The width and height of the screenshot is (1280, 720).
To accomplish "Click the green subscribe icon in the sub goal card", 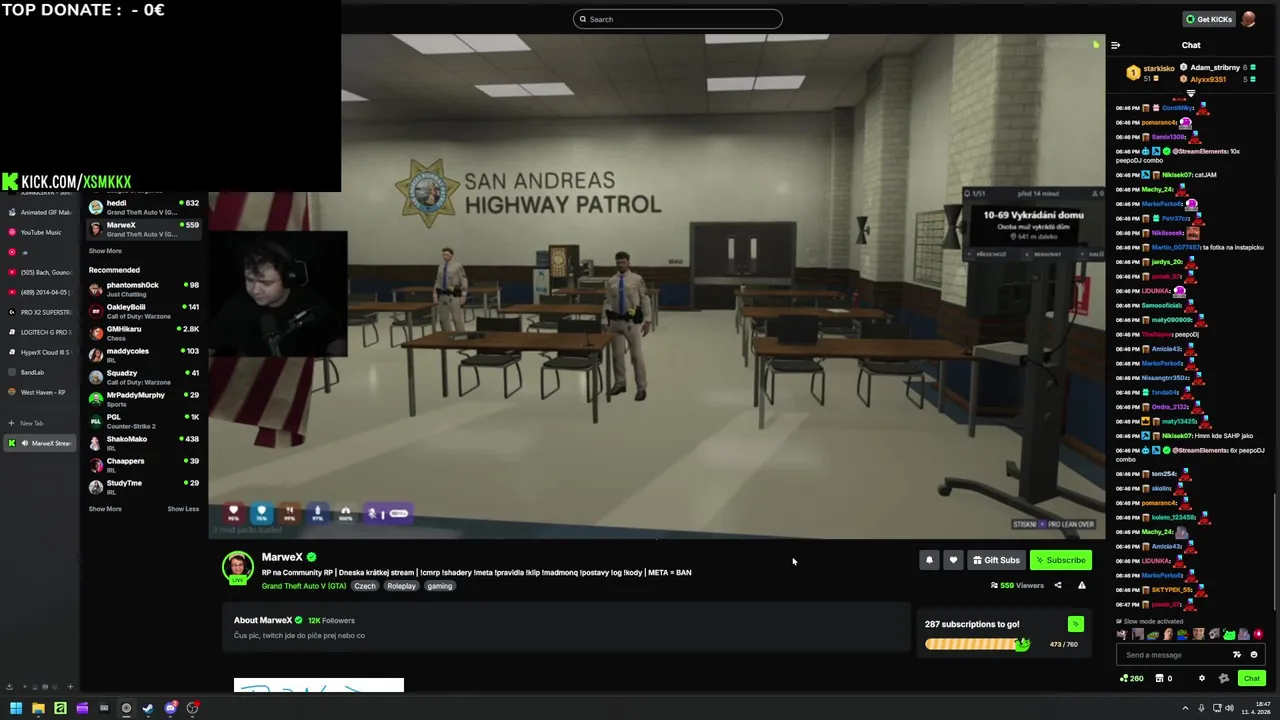I will (x=1076, y=624).
